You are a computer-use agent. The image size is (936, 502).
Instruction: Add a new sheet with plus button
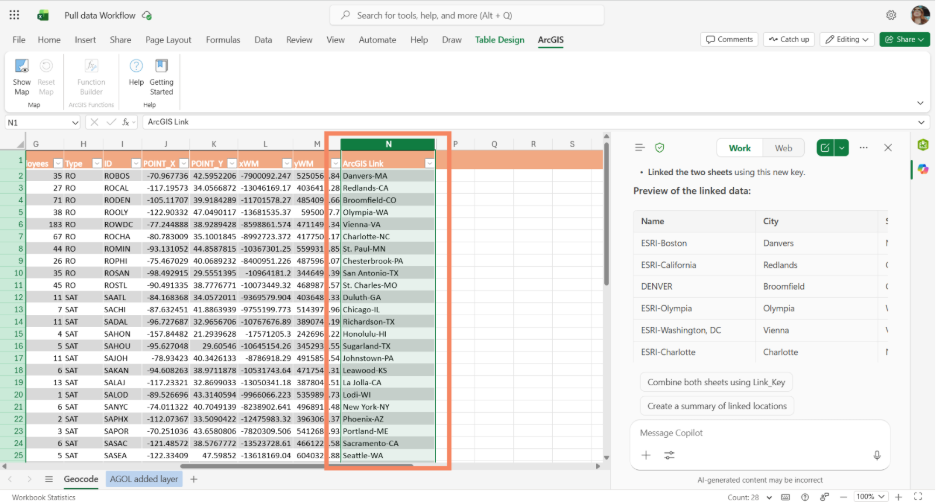point(193,479)
